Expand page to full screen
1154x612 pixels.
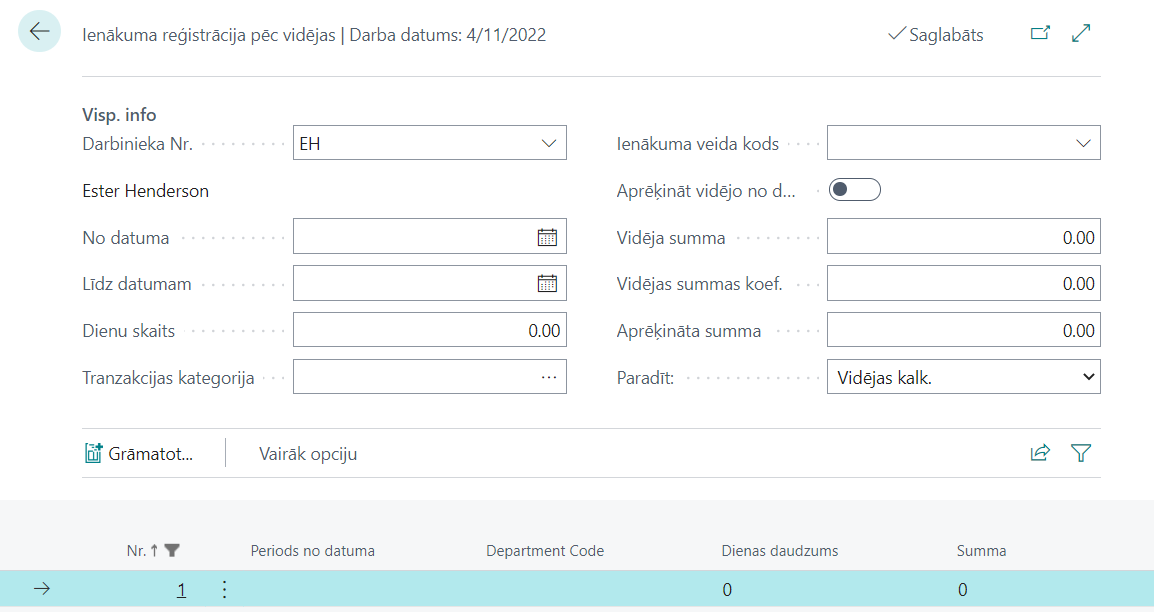coord(1081,34)
